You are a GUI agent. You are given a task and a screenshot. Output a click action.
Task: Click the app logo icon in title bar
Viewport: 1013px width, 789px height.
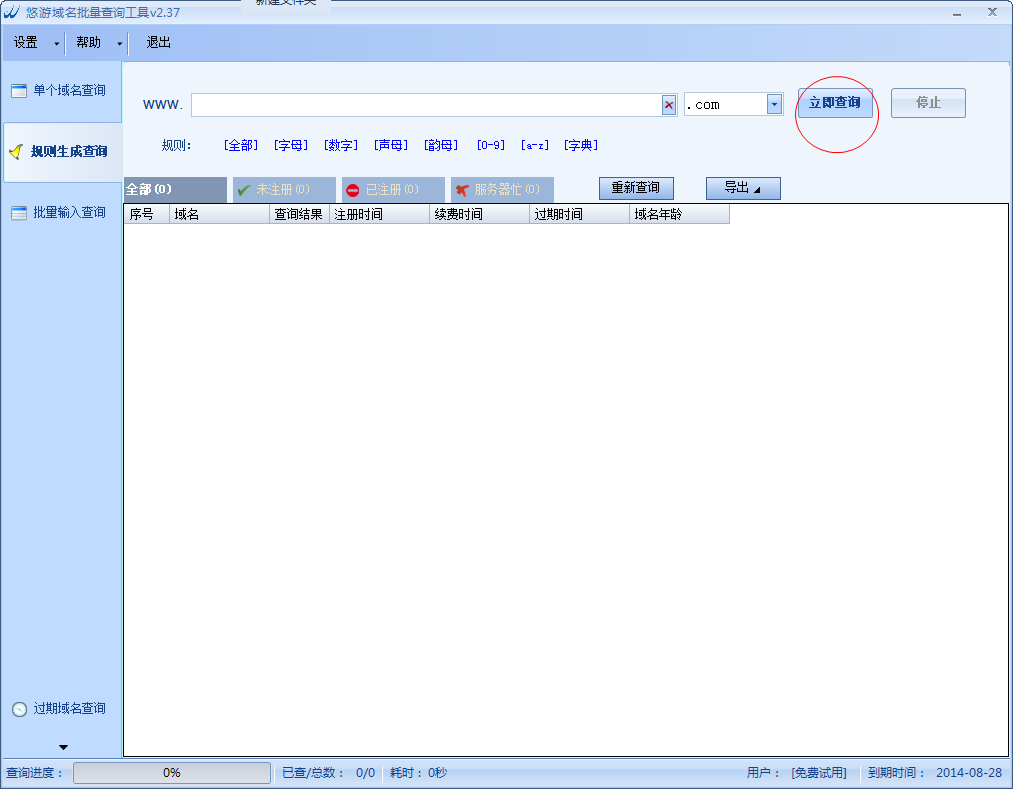11,12
